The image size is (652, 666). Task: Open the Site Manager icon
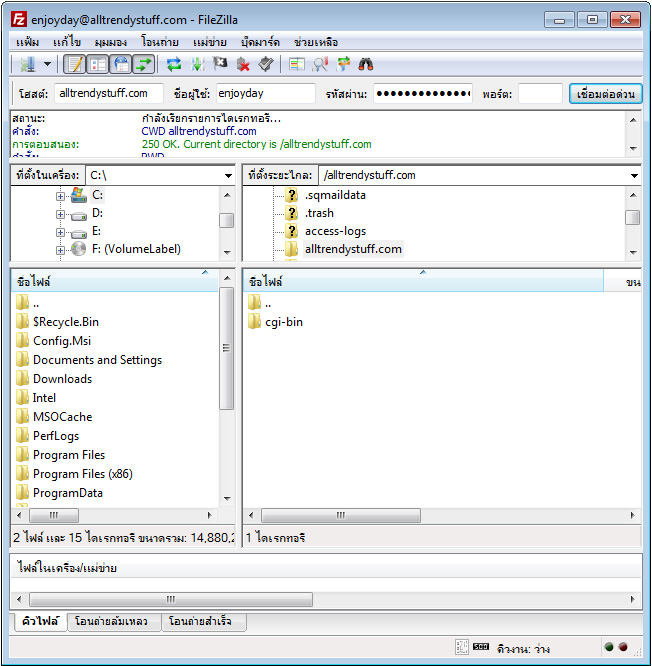tap(28, 65)
